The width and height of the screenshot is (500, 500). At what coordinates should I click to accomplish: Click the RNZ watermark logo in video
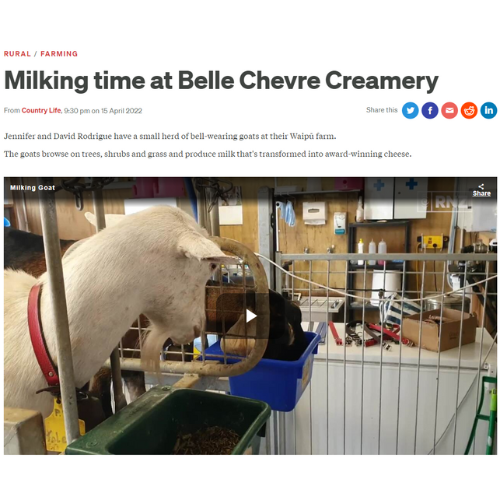pos(445,202)
